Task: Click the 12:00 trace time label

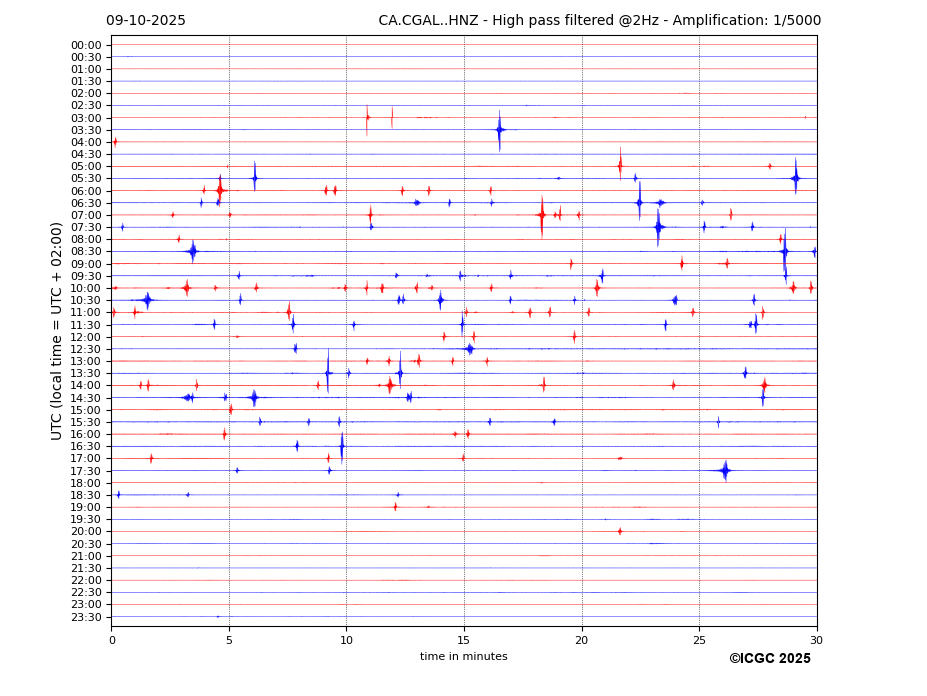Action: [86, 337]
